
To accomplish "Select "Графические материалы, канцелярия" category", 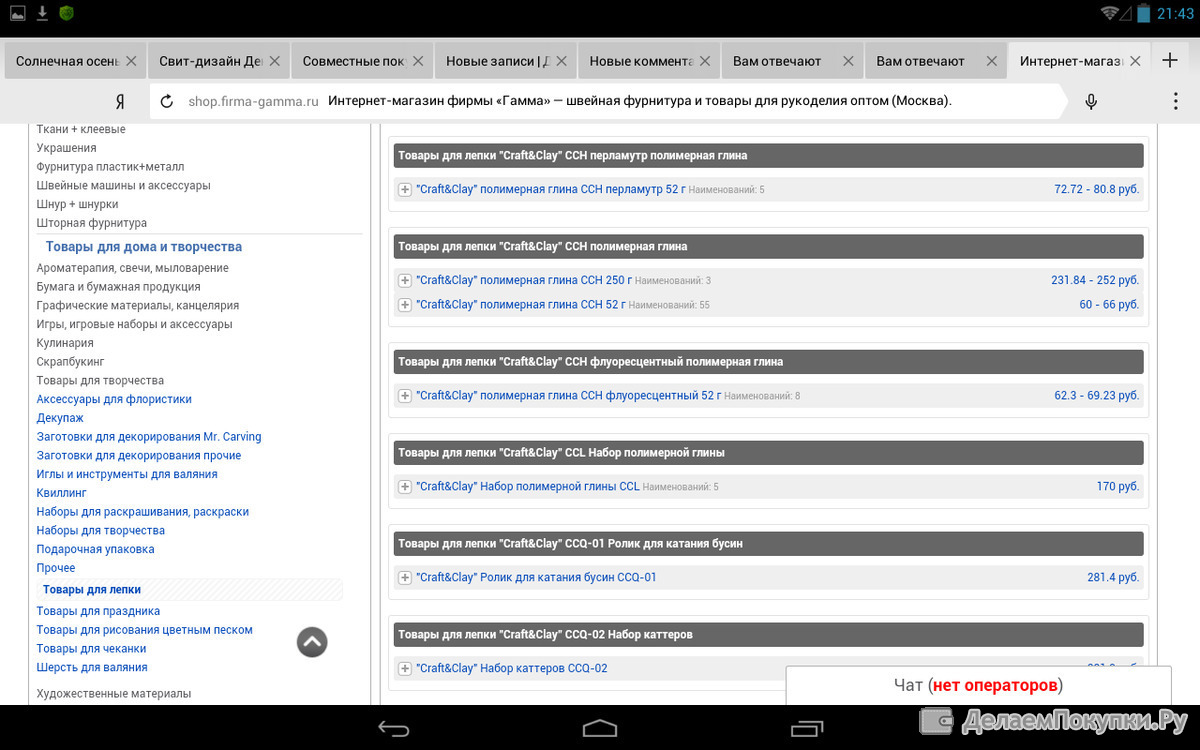I will [138, 305].
